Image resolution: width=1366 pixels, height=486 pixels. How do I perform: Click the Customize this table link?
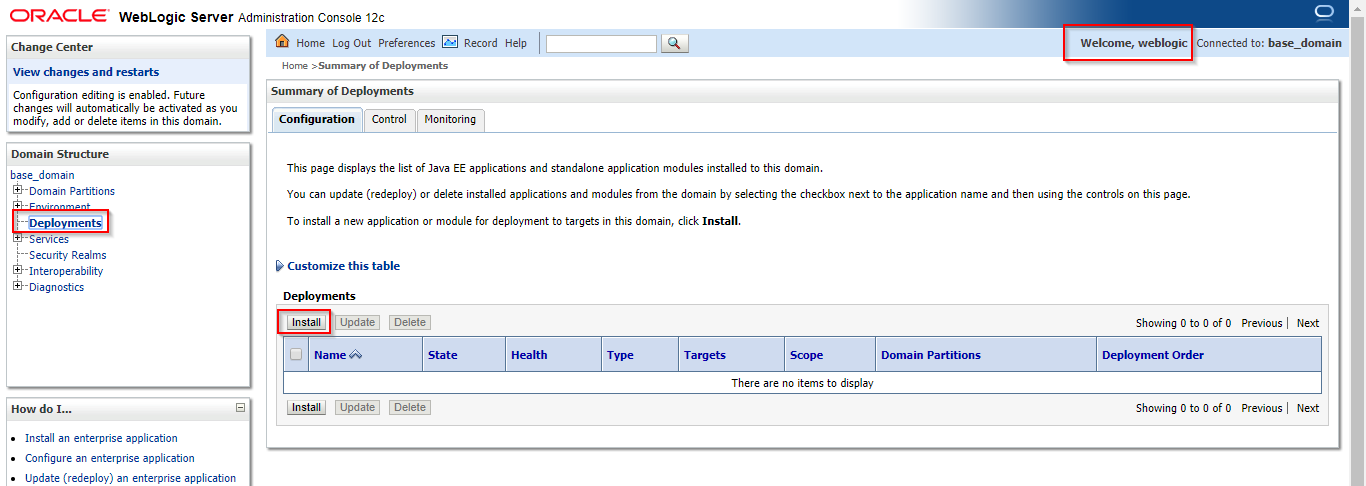[343, 266]
